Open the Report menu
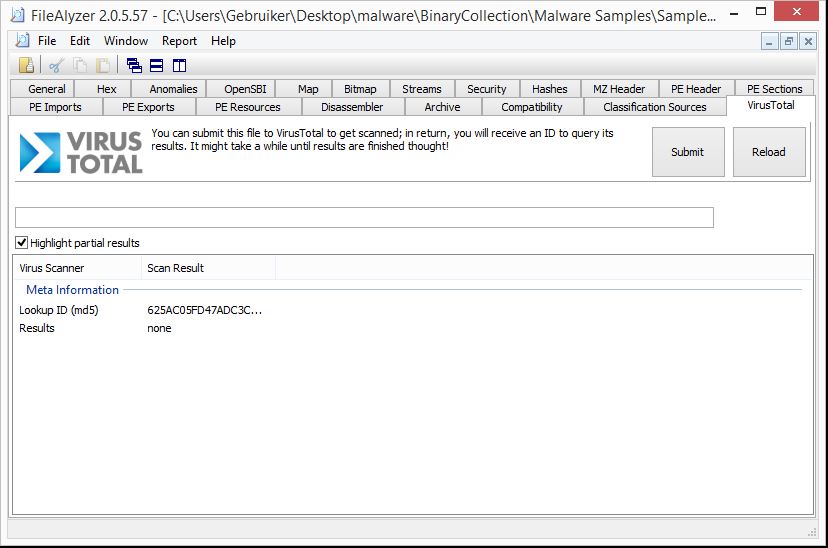 [x=179, y=41]
